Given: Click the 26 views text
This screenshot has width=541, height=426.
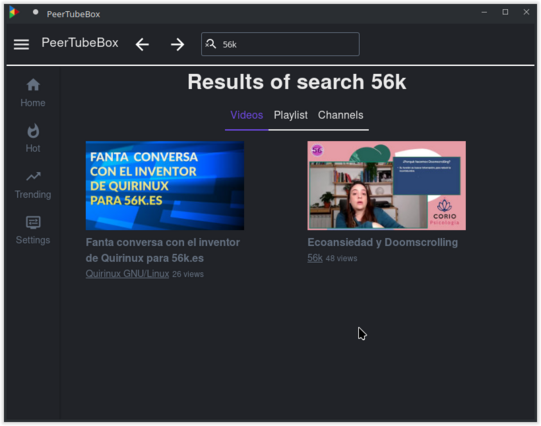Looking at the screenshot, I should pyautogui.click(x=188, y=274).
